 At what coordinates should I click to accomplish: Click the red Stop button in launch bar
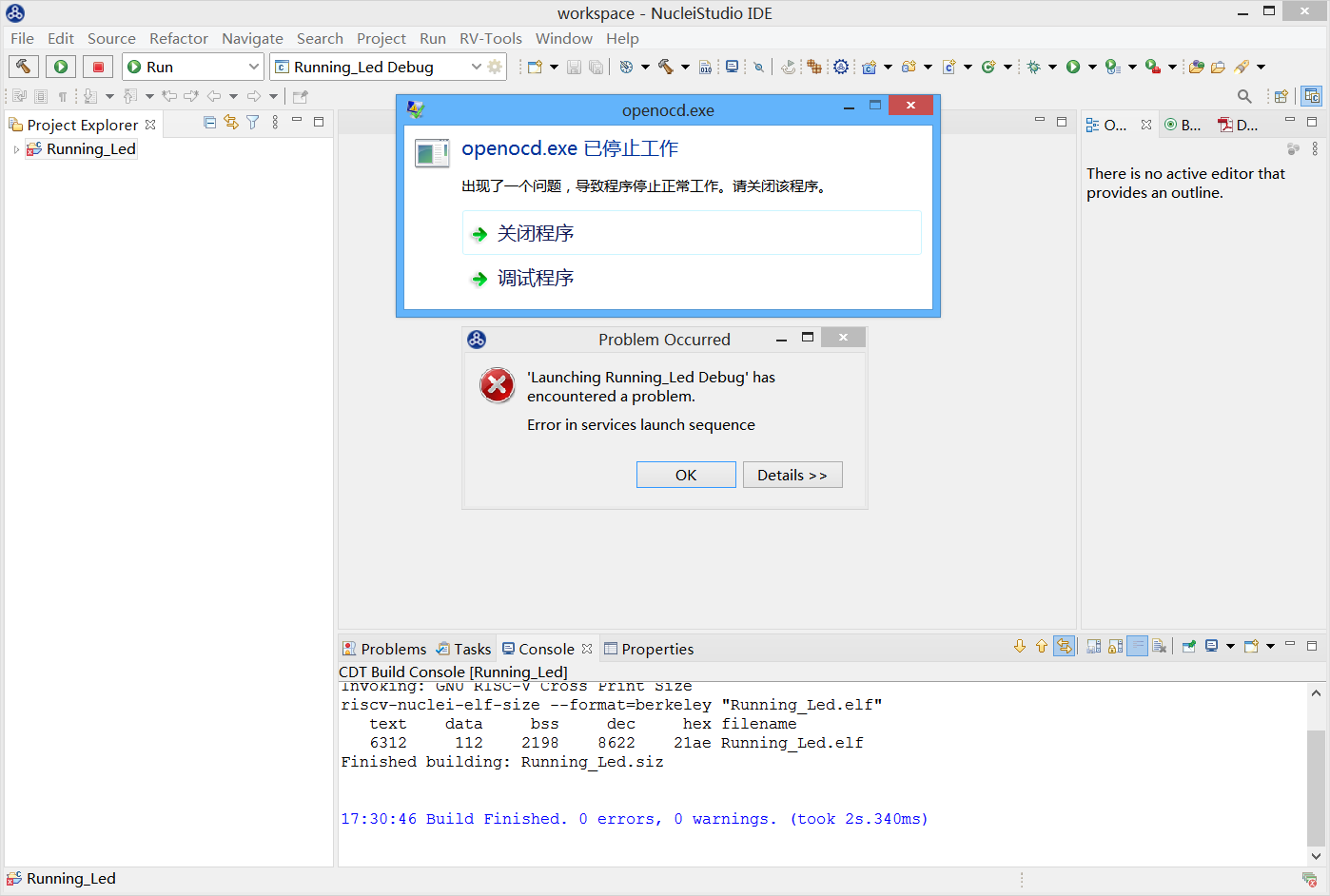click(x=98, y=67)
